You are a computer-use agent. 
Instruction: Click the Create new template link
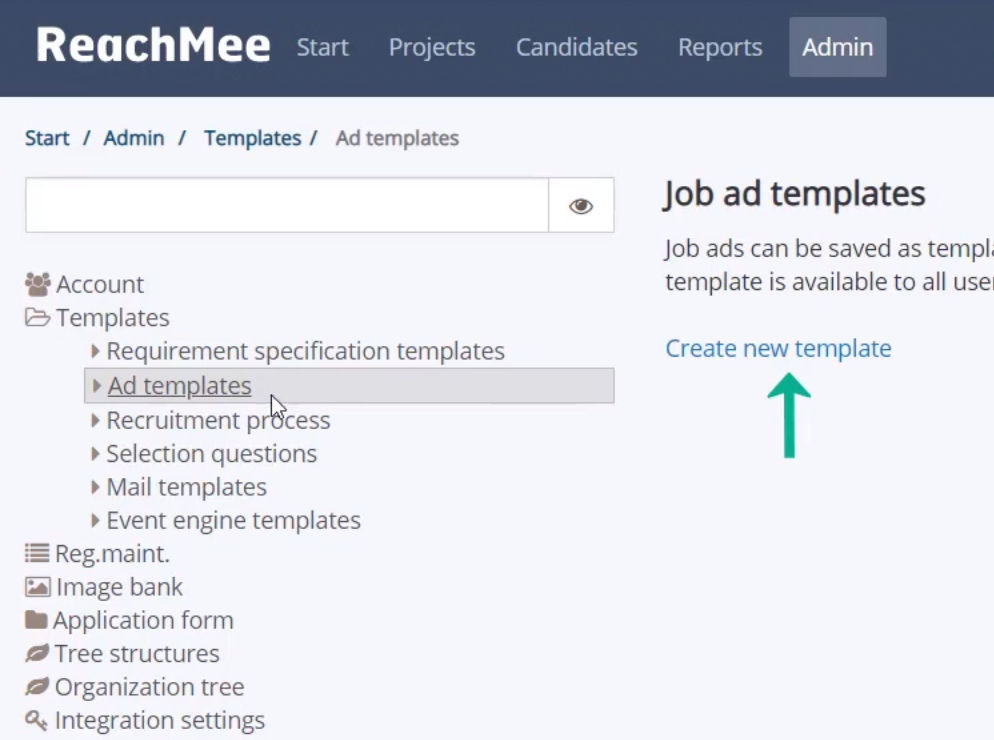[778, 348]
